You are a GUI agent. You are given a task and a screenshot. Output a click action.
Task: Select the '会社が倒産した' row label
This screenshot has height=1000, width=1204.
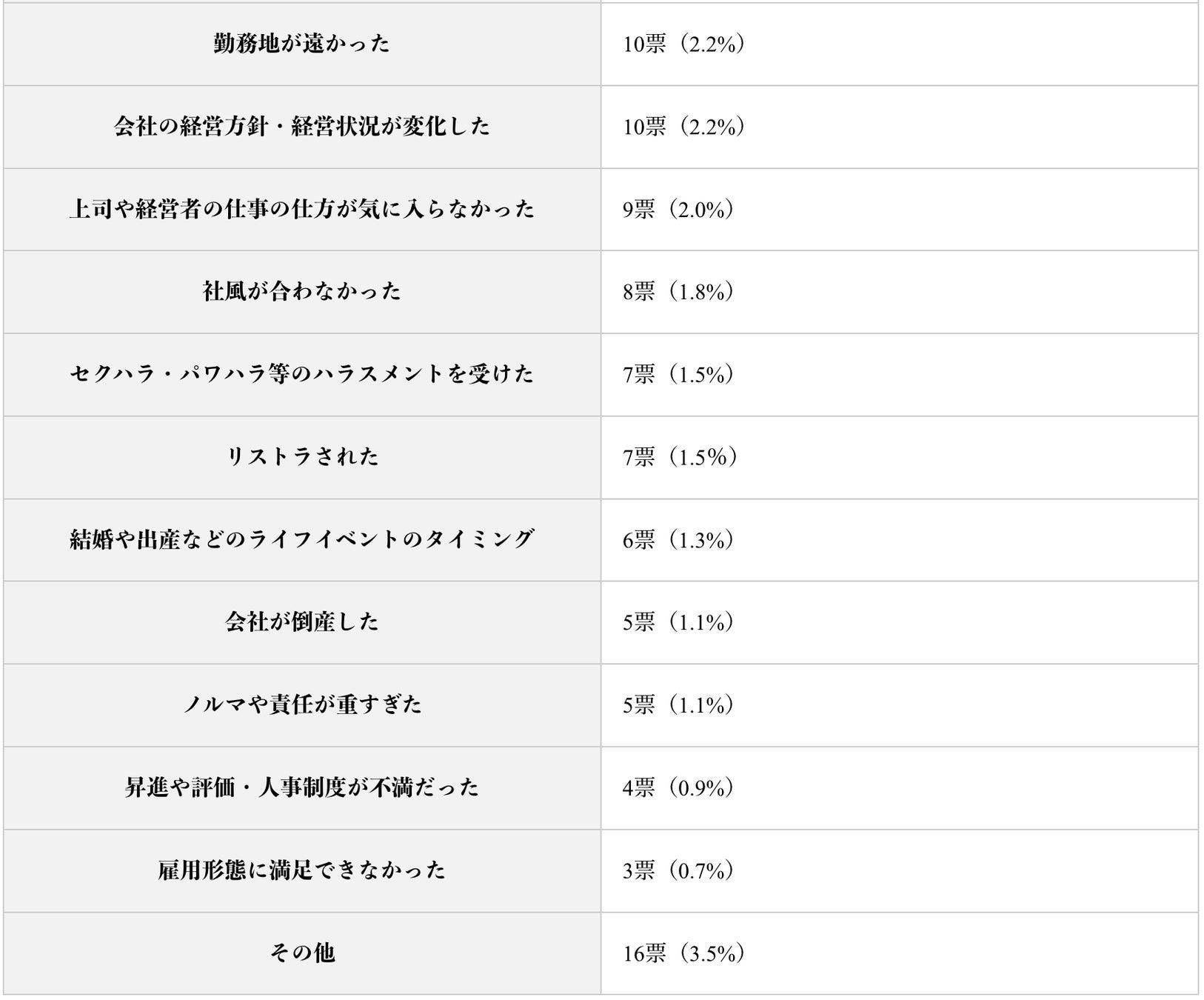tap(301, 622)
